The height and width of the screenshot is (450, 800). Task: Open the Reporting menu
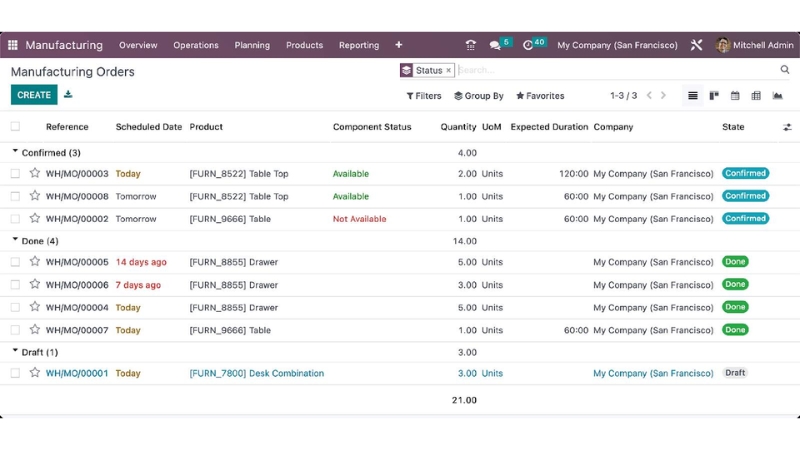[358, 45]
